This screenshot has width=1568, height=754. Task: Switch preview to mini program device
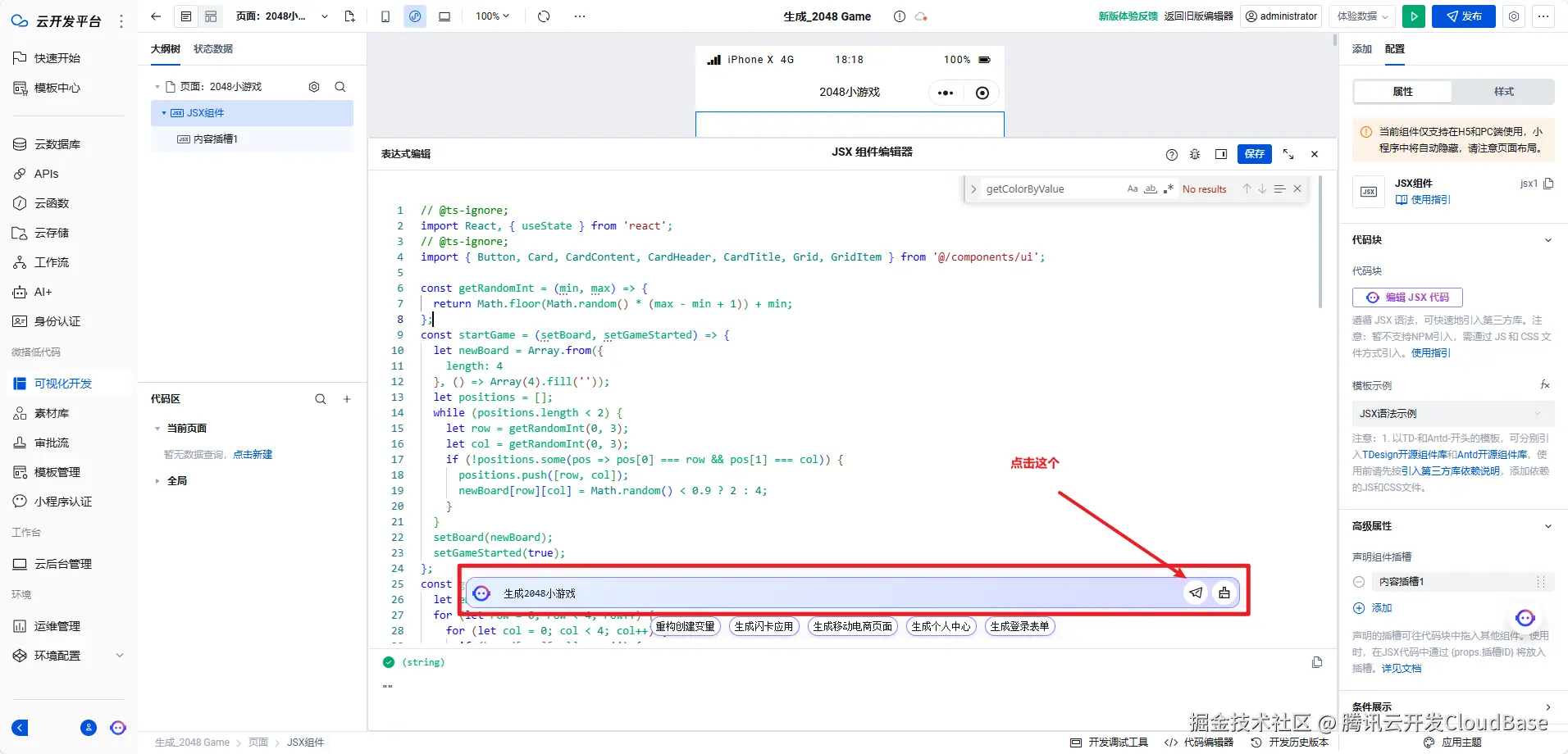click(415, 16)
